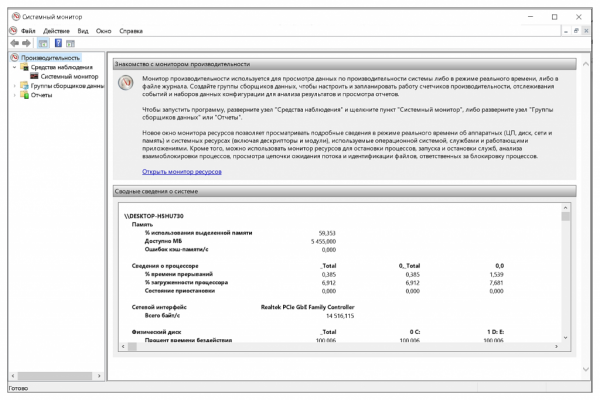Click the \\DESKTOP-HSHU730 computer name
The height and width of the screenshot is (400, 600).
(x=154, y=216)
